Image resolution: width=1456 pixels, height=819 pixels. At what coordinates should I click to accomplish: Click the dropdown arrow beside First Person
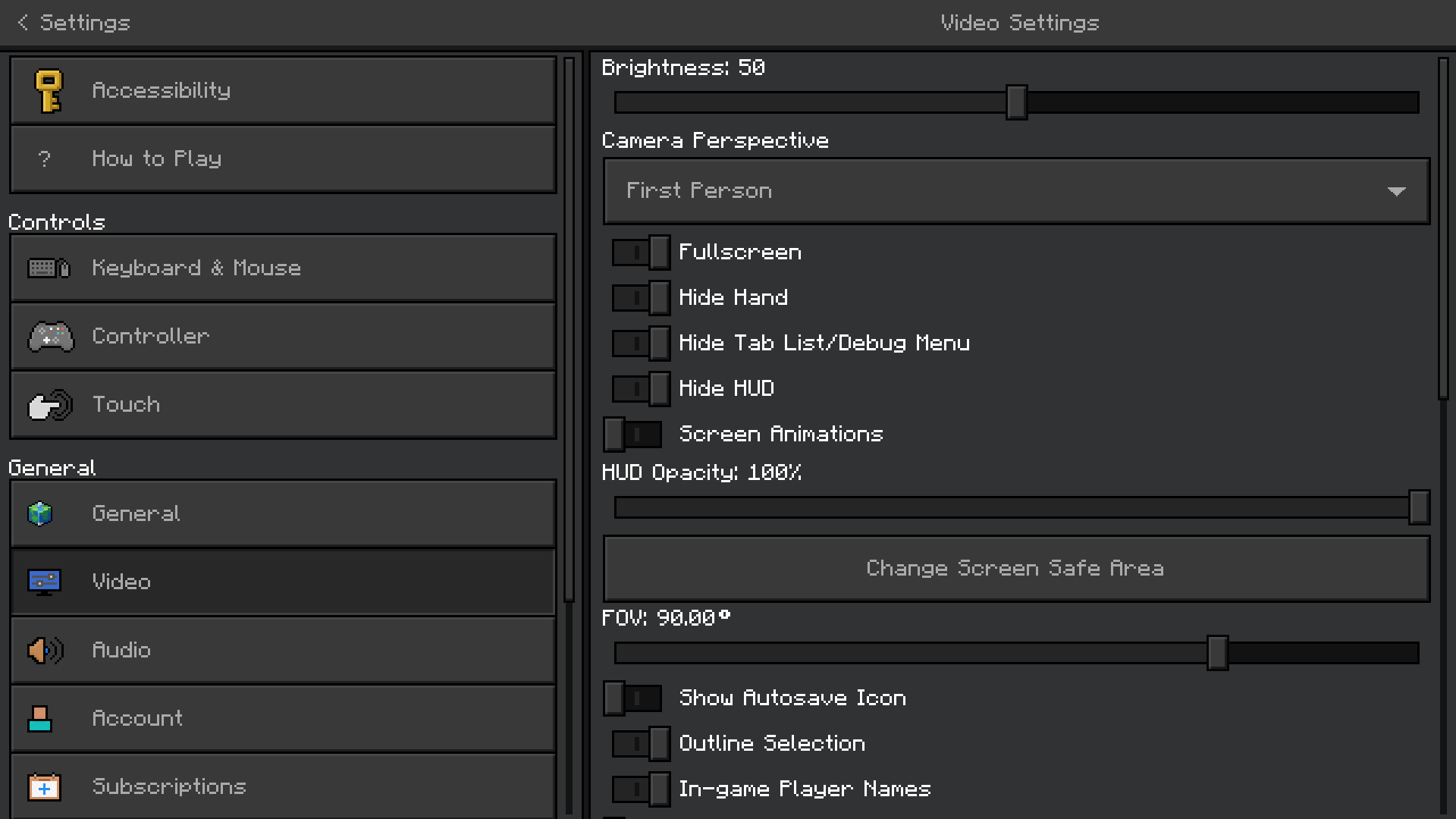(x=1396, y=192)
